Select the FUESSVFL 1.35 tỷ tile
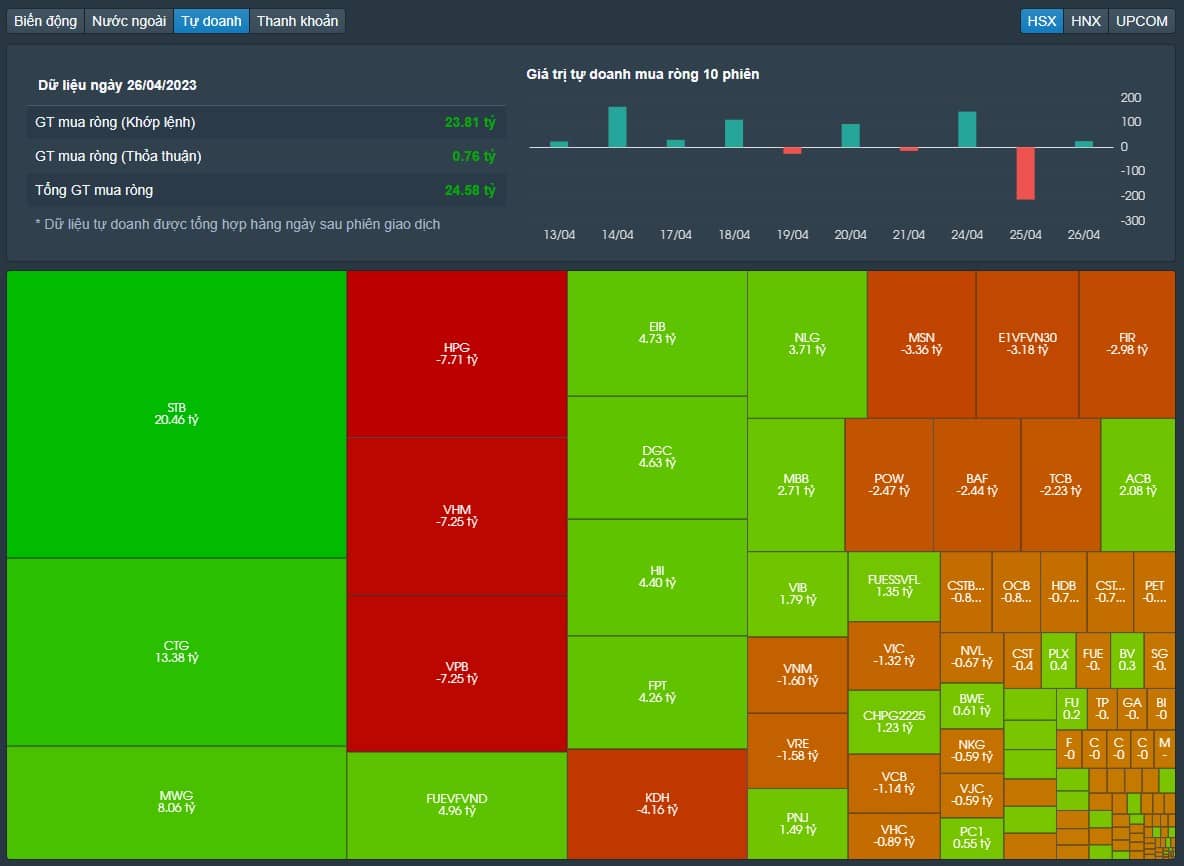Viewport: 1184px width, 866px height. pyautogui.click(x=894, y=586)
